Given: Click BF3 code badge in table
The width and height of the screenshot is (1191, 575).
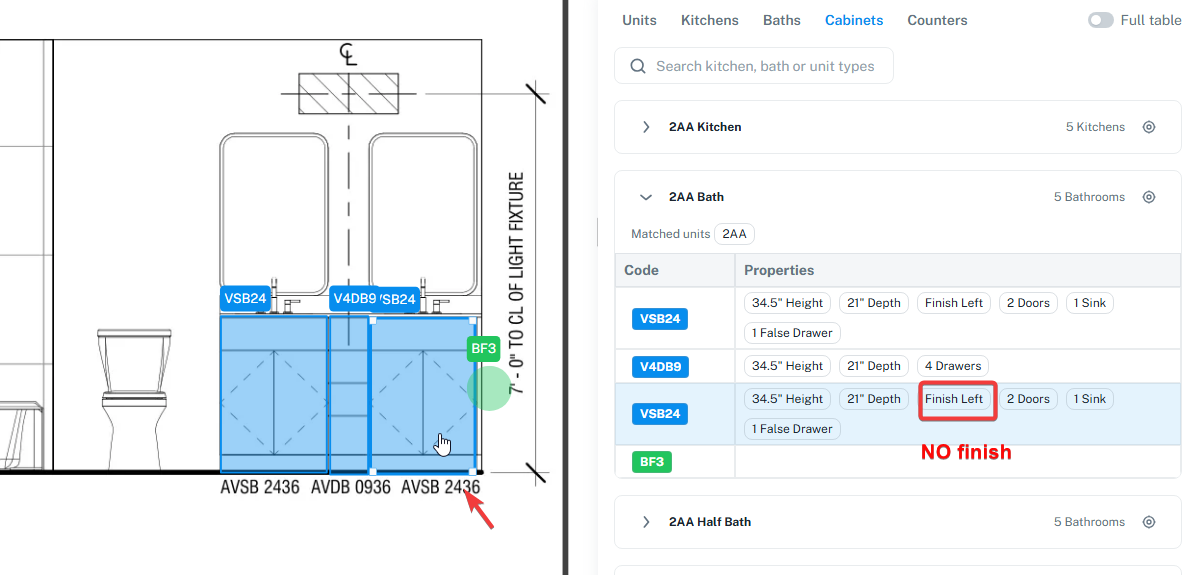Looking at the screenshot, I should [x=652, y=462].
